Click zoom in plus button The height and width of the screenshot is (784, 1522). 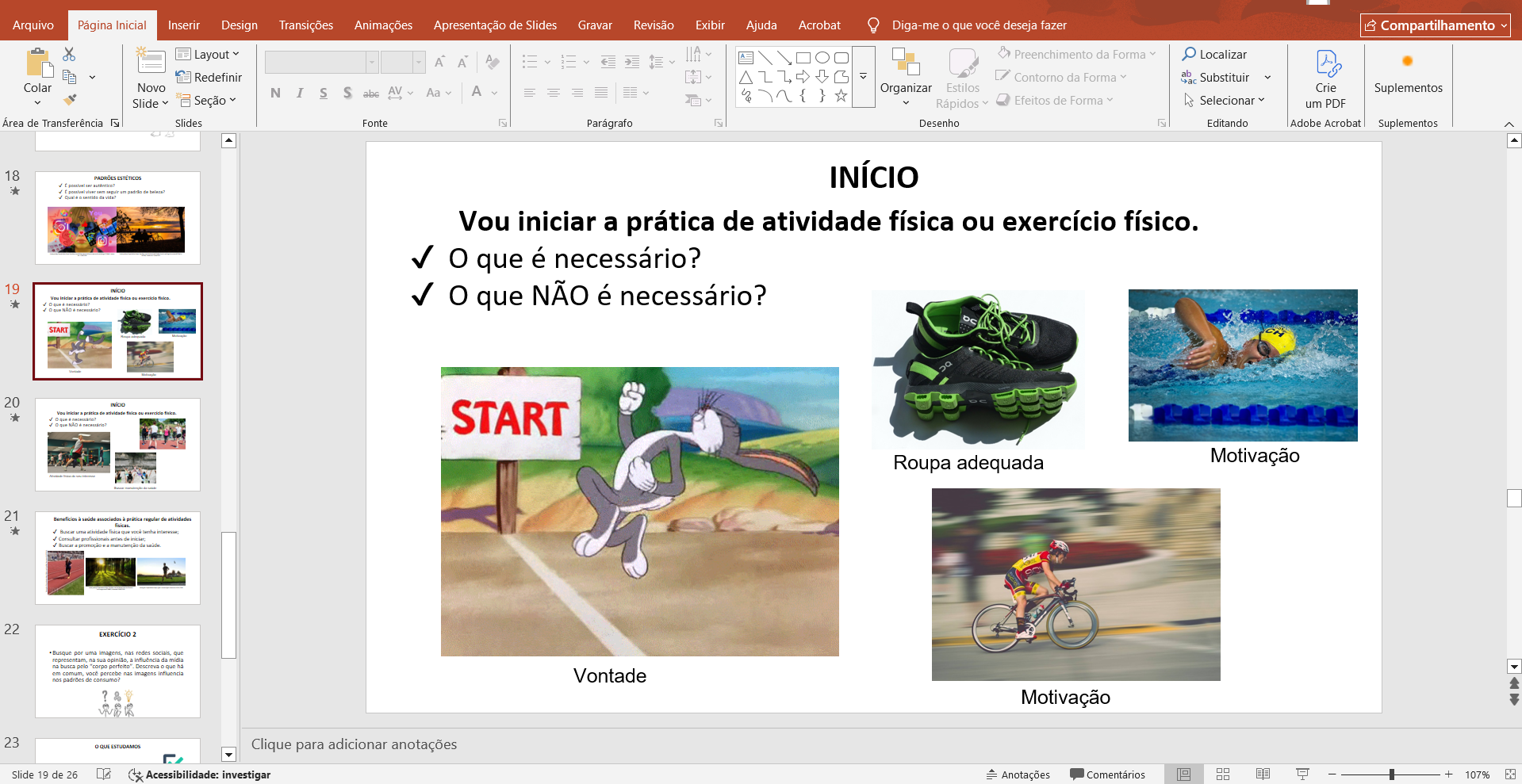tap(1449, 774)
